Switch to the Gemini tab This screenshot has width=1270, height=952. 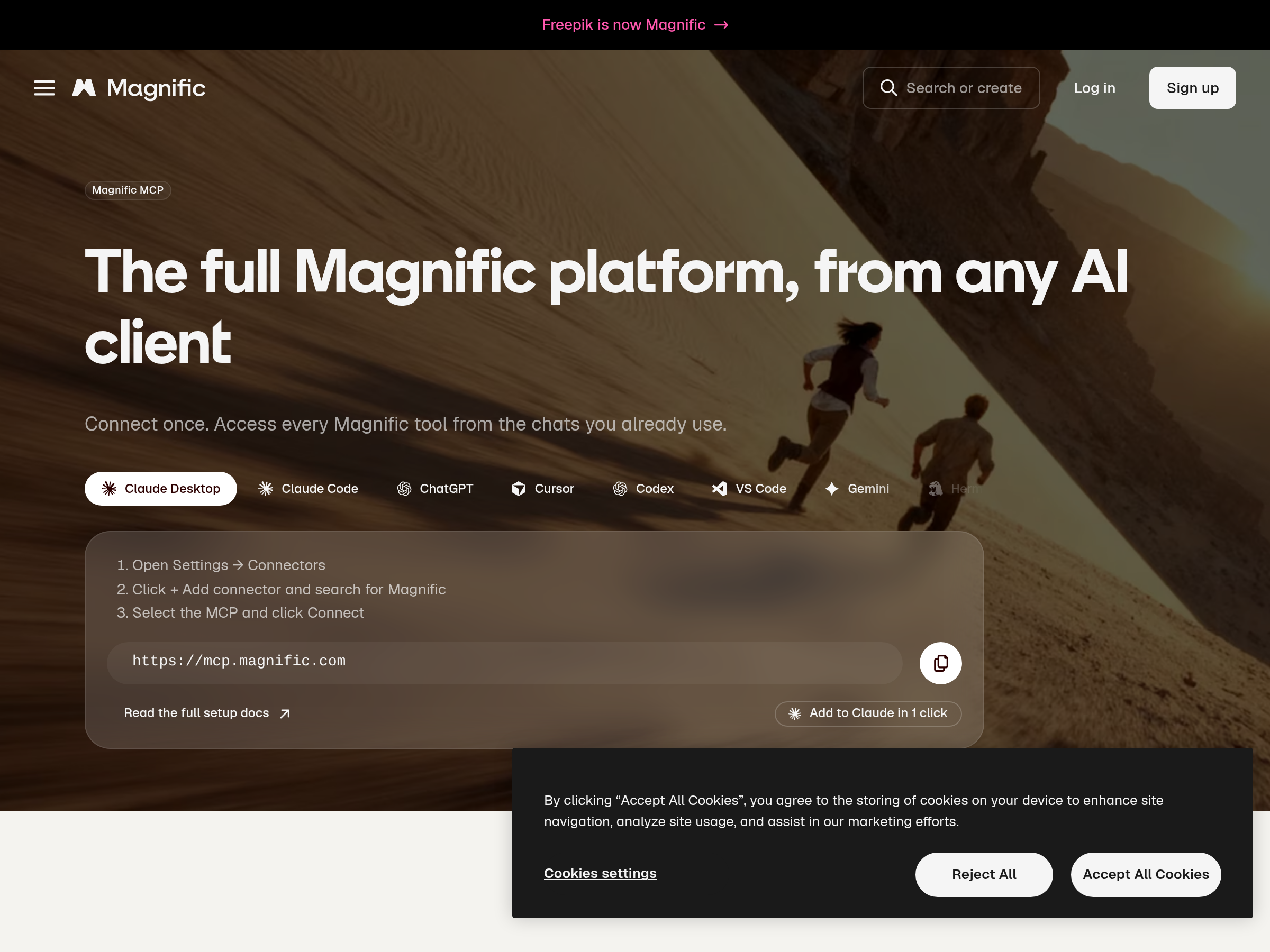click(x=857, y=488)
